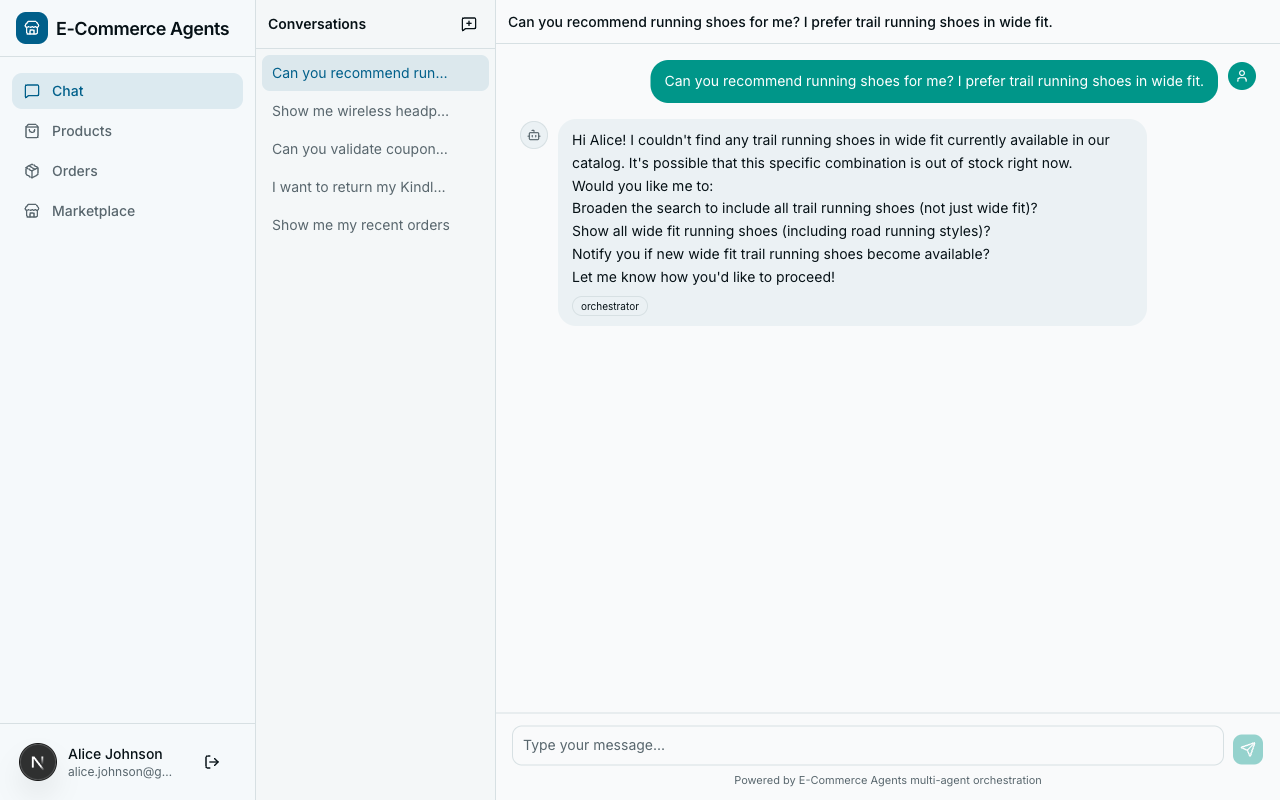Select the 'Can you validate coupon...' conversation
Screen dimensions: 1280x800
[x=360, y=149]
